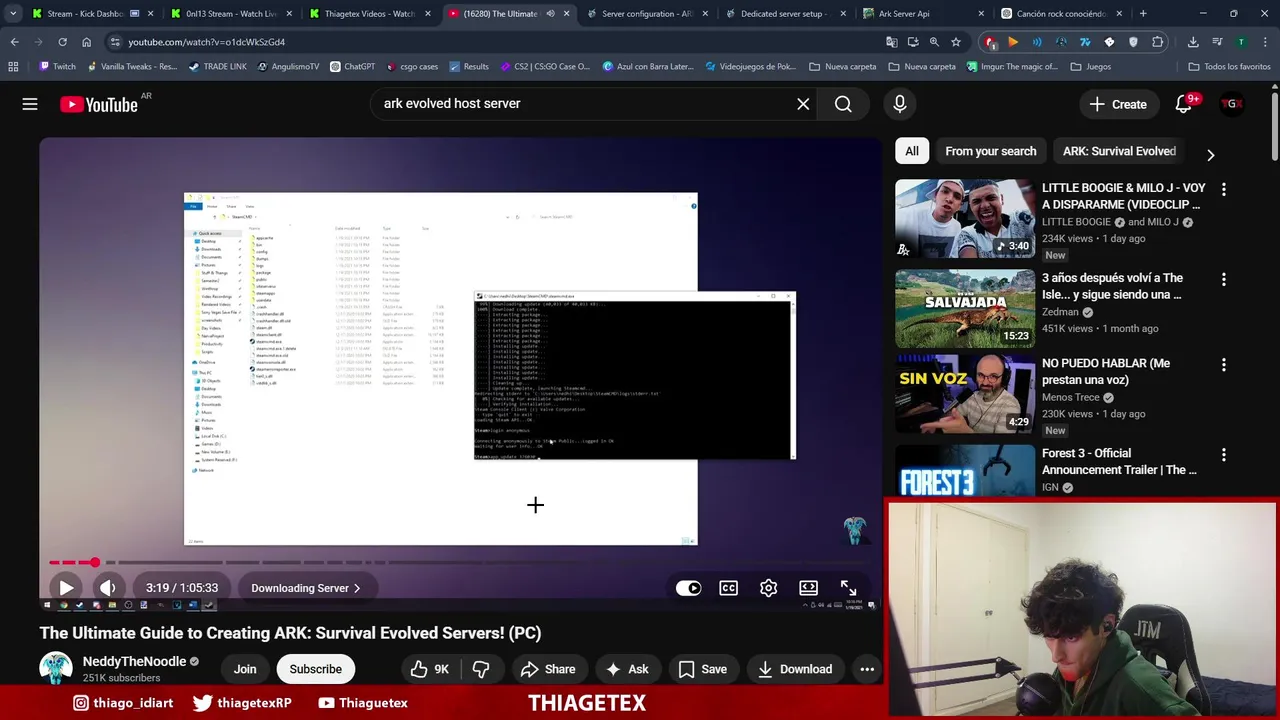Ask about this video
This screenshot has height=720, width=1280.
(627, 669)
